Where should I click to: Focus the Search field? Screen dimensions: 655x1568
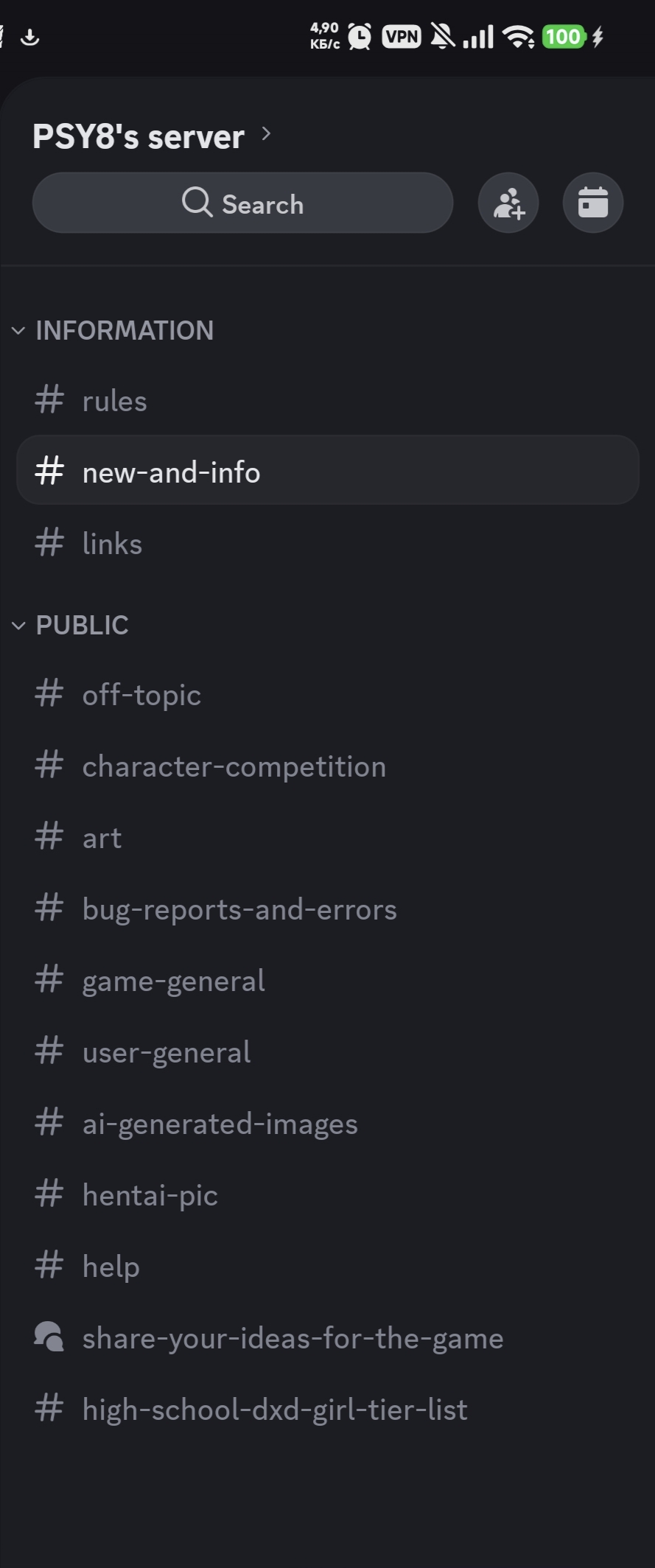click(x=242, y=203)
